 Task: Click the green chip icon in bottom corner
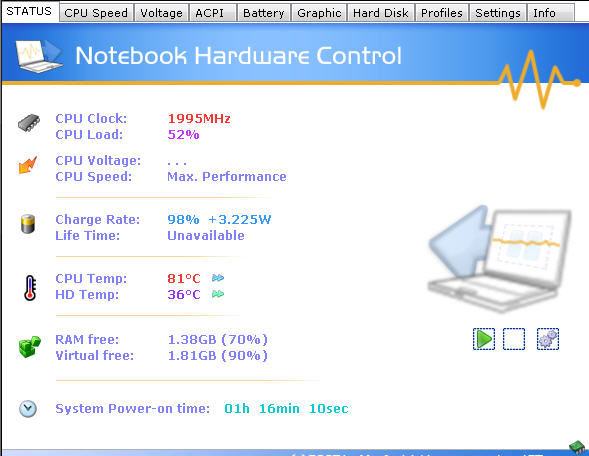[x=578, y=447]
